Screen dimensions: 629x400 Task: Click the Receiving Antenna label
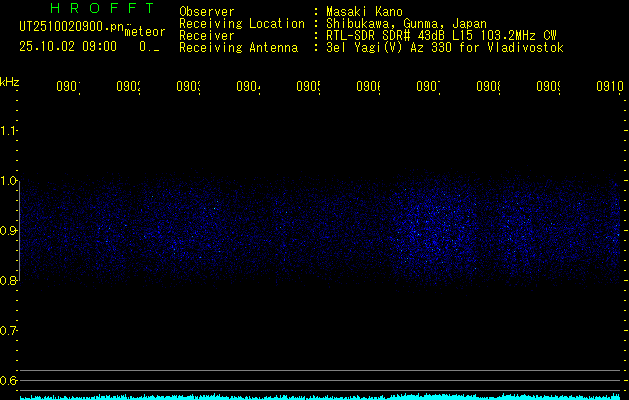pyautogui.click(x=239, y=48)
